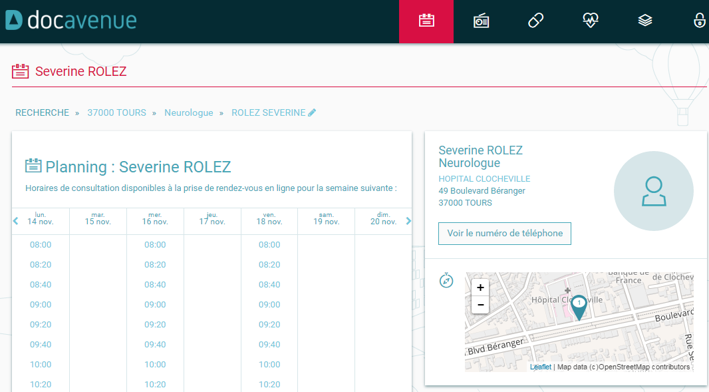
Task: Zoom in on the map with plus button
Action: (480, 287)
